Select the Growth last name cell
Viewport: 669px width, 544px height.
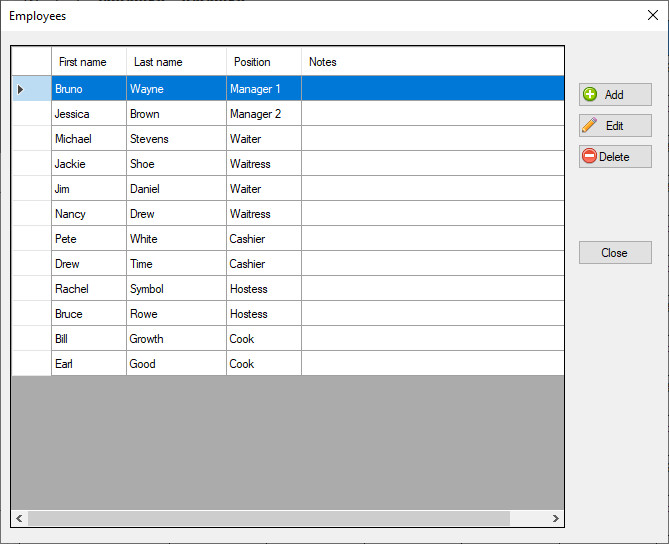(176, 339)
